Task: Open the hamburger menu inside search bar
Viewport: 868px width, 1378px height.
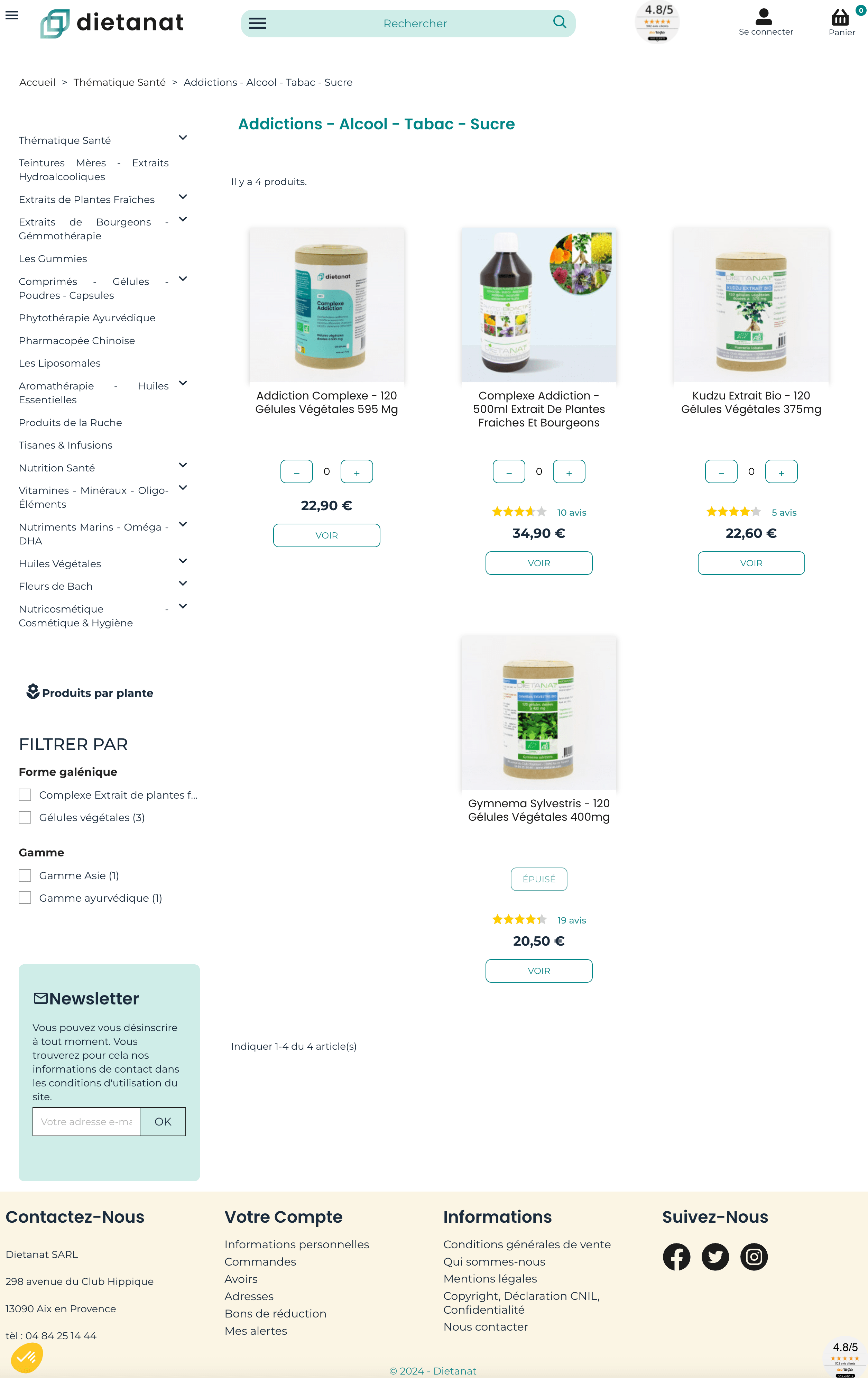Action: pos(258,24)
